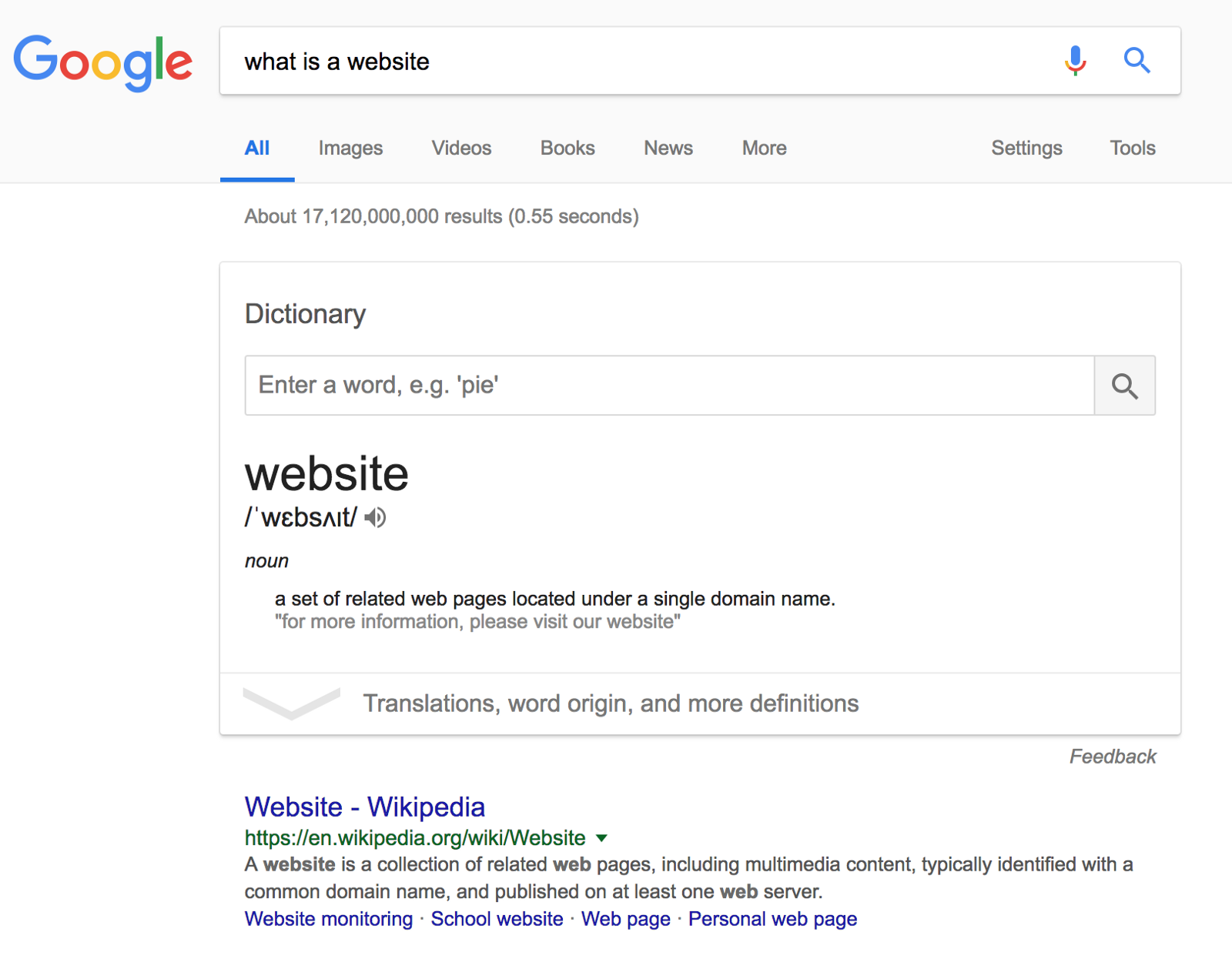Screen dimensions: 1232x959
Task: Go to the News tab
Action: [x=668, y=148]
